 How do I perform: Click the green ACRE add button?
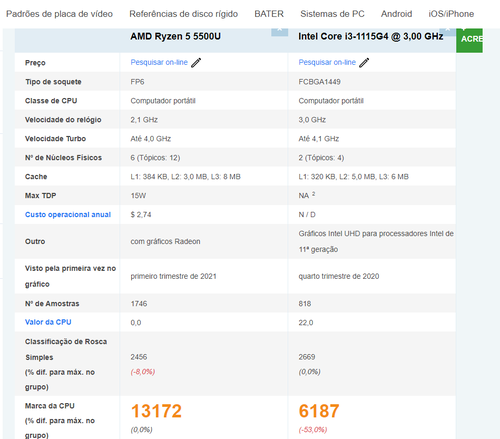click(x=469, y=40)
